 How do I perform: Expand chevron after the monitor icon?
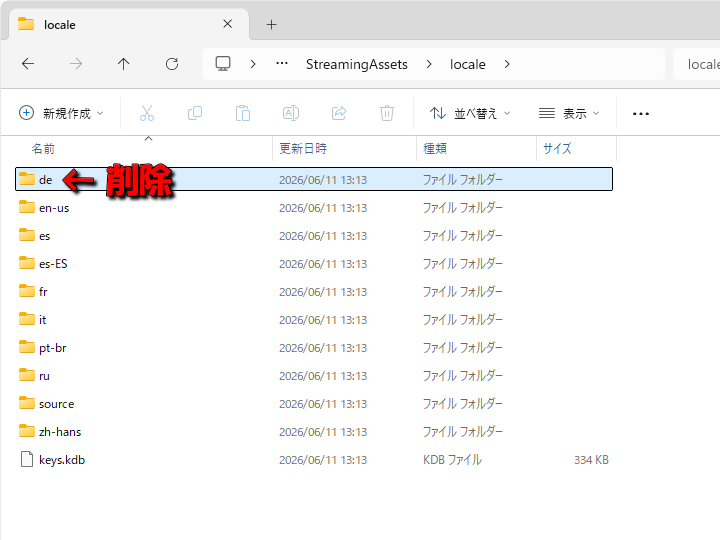(x=253, y=64)
